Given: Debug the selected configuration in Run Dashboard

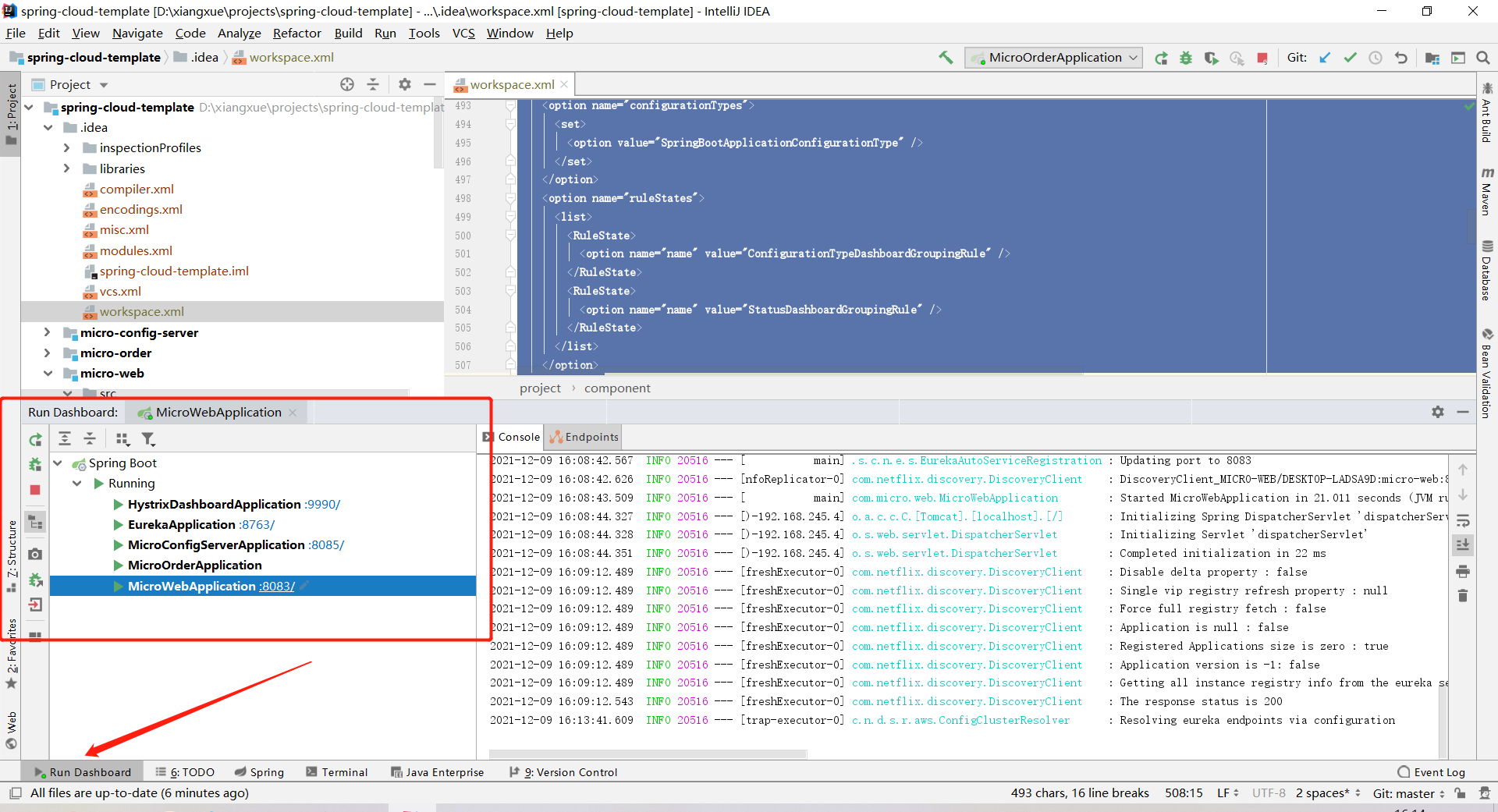Looking at the screenshot, I should pos(35,465).
